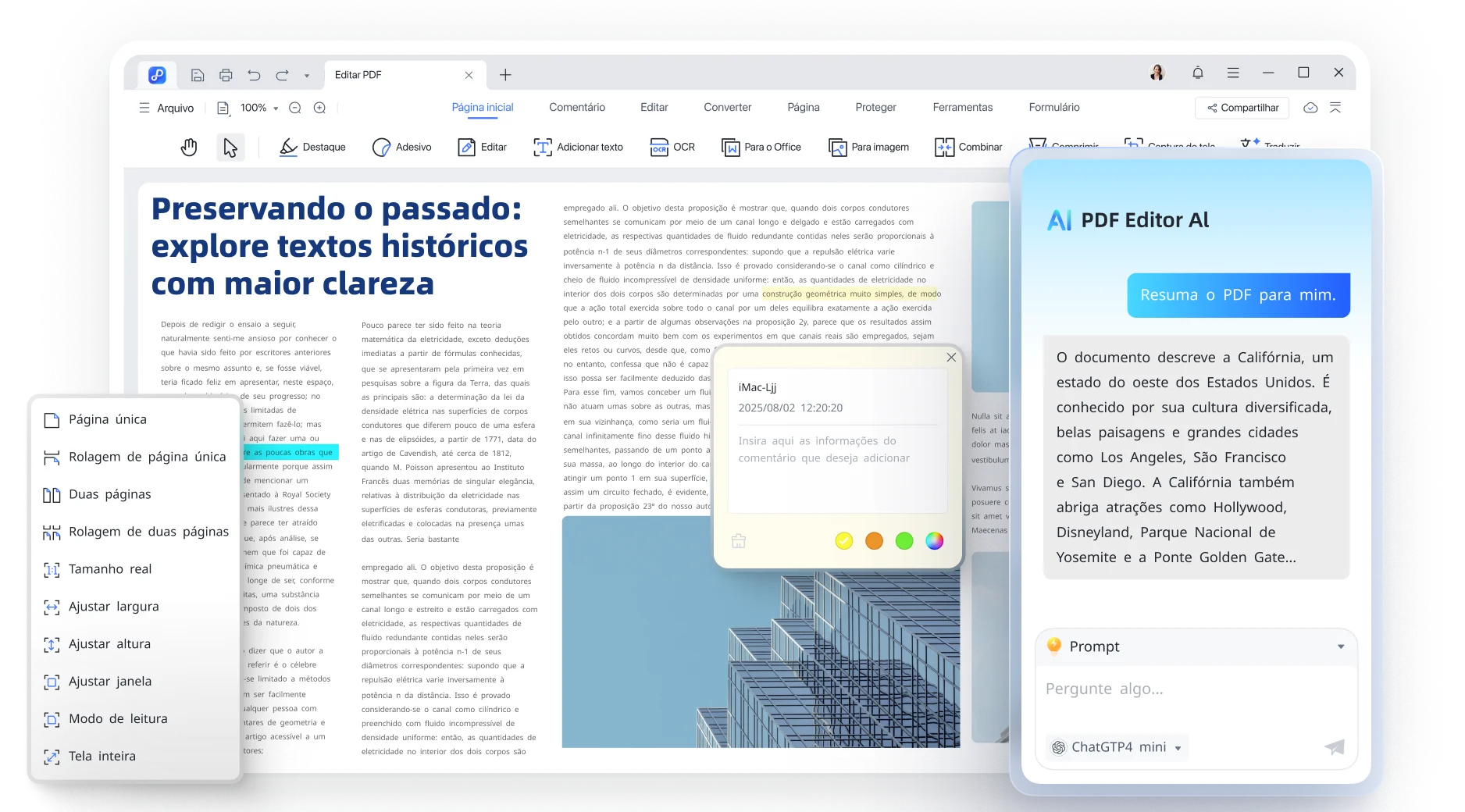The height and width of the screenshot is (812, 1465).
Task: Collapse the ribbon toolbar icon
Action: 1335,108
